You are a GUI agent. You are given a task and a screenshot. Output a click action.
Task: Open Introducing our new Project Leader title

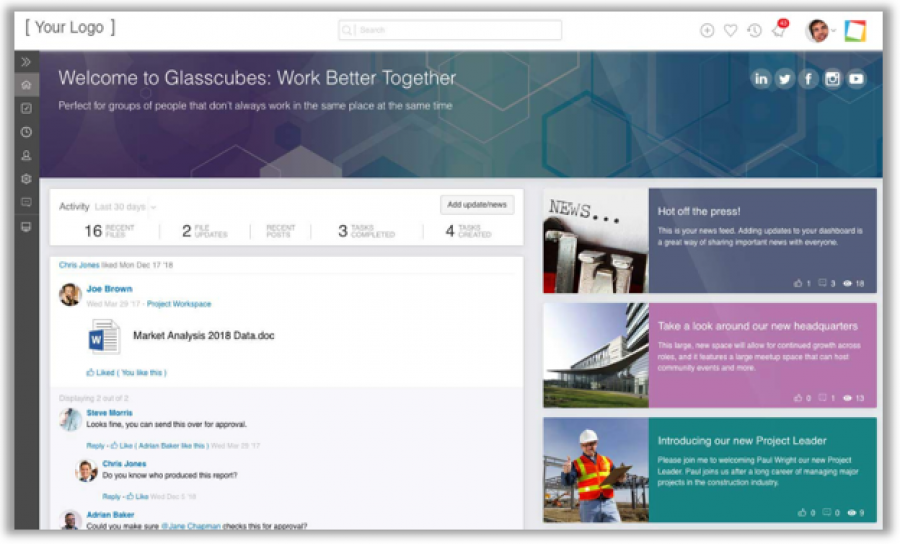pos(742,441)
